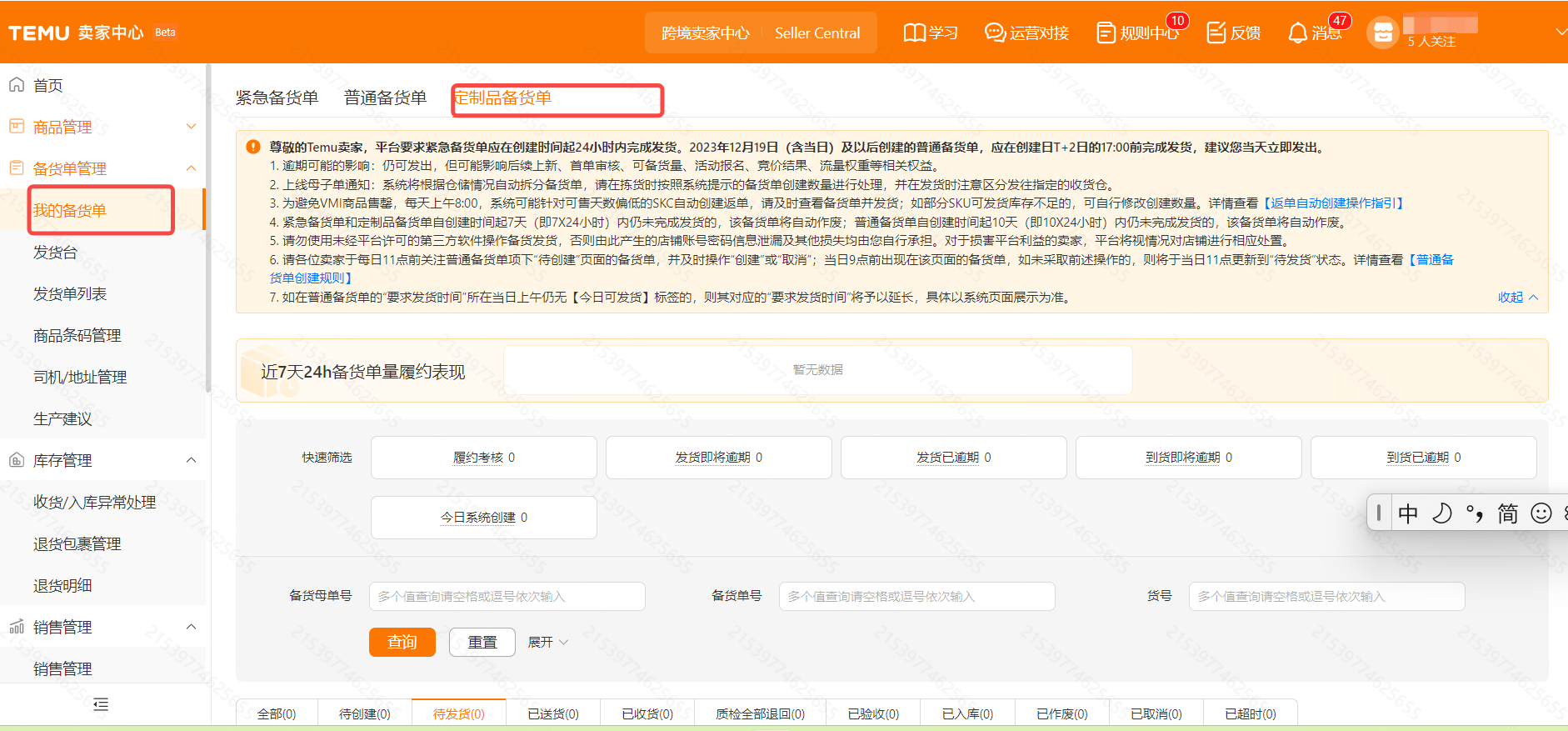This screenshot has width=1568, height=731.
Task: Open the 消息 bell notifications
Action: [x=1297, y=33]
